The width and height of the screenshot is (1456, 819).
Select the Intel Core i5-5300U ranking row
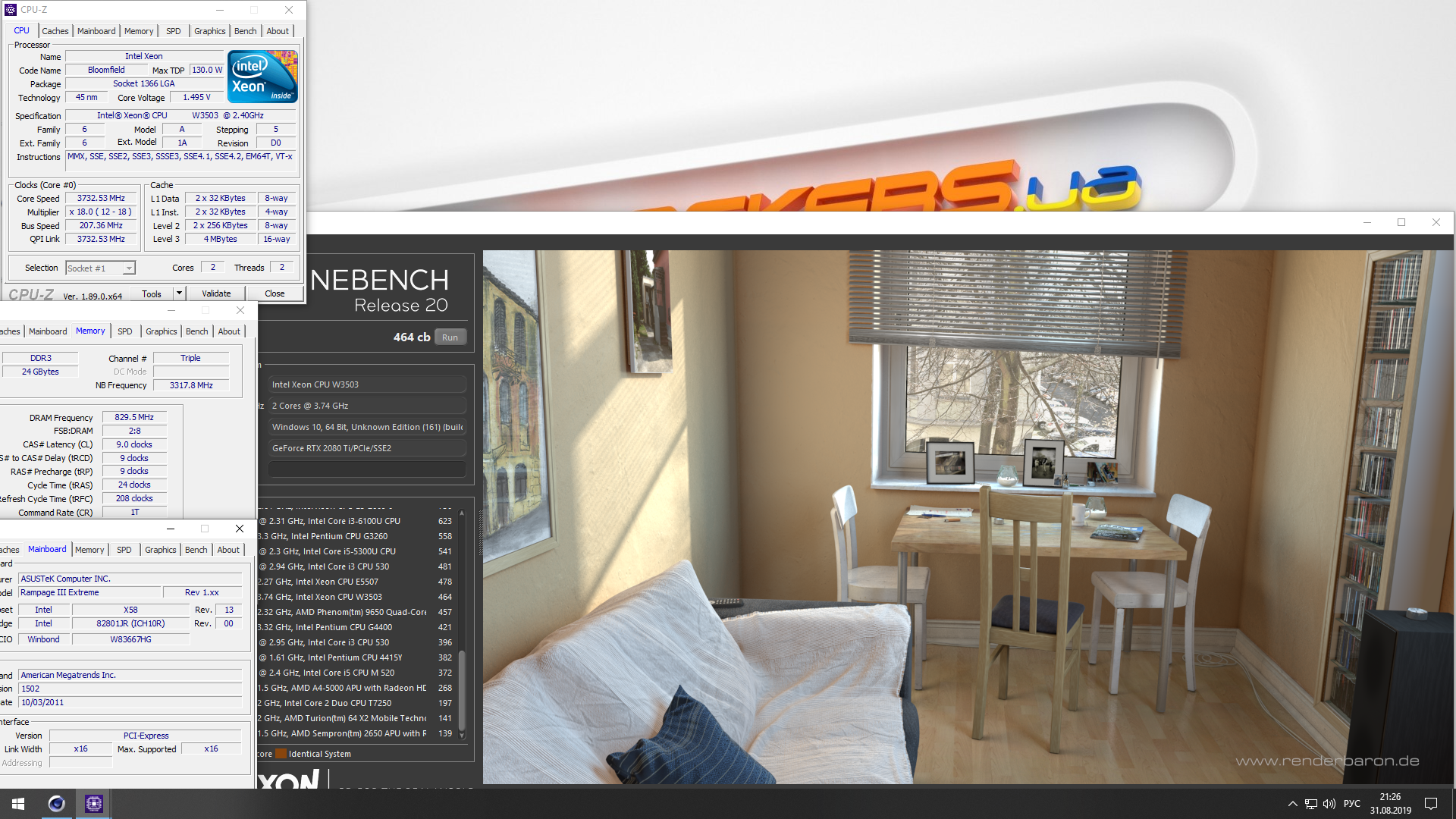[356, 551]
